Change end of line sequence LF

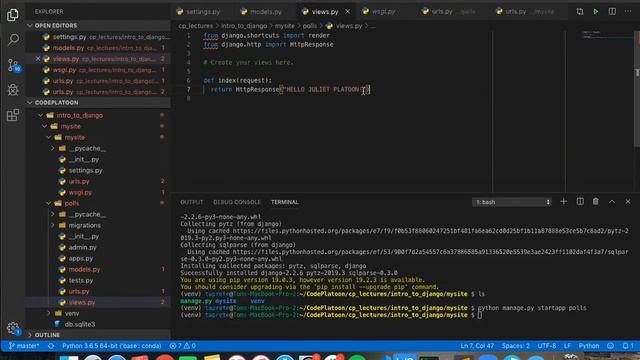[567, 346]
